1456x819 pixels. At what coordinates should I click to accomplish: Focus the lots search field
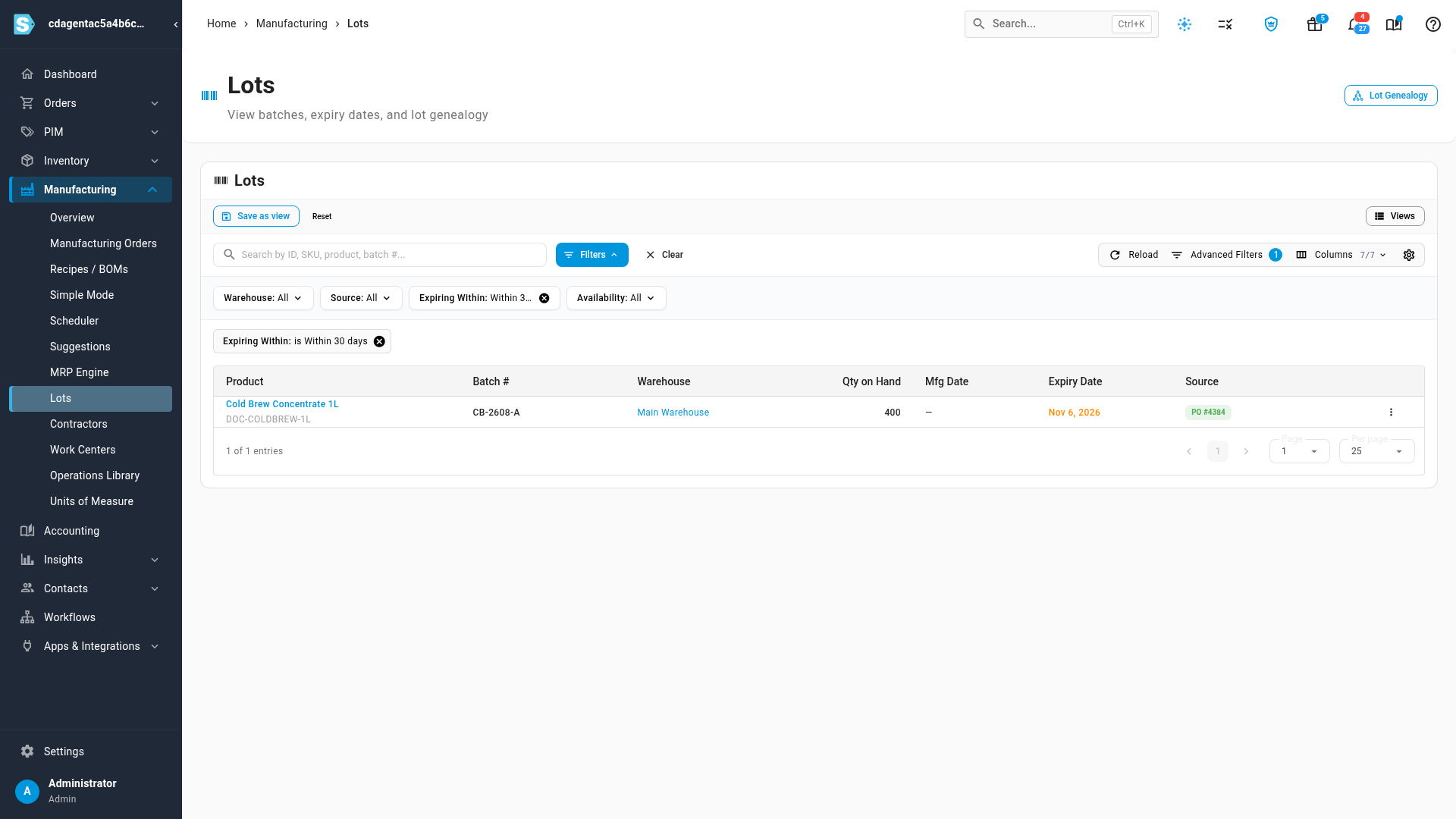[x=380, y=255]
